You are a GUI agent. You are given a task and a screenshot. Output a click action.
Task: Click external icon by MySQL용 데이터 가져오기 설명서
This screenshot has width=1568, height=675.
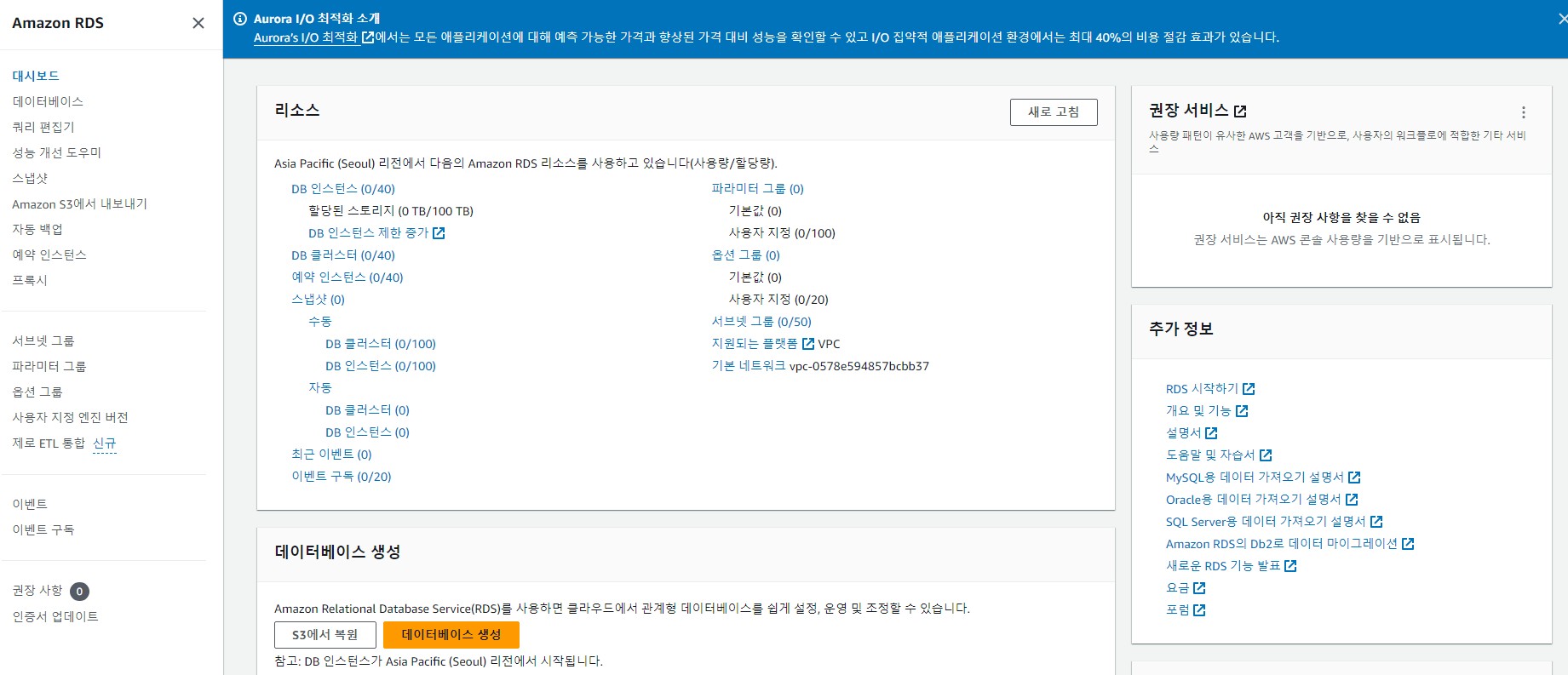(1354, 478)
